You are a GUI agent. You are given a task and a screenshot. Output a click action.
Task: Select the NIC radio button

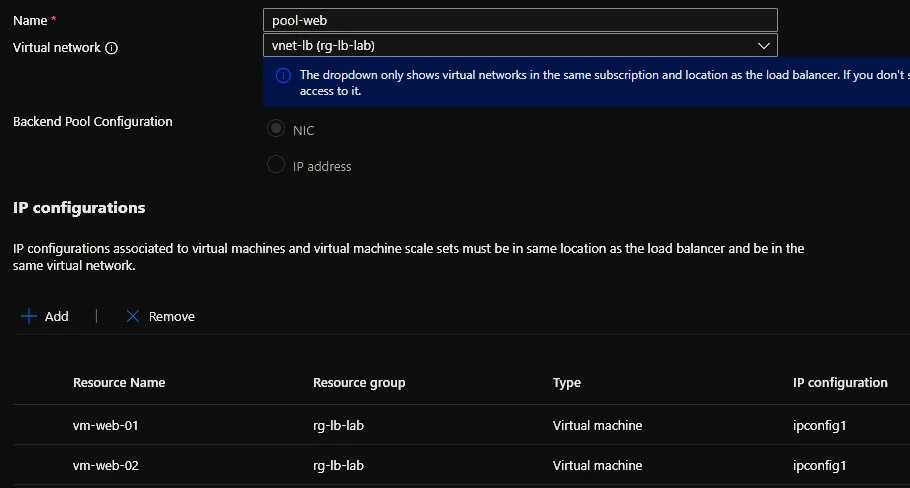click(276, 128)
